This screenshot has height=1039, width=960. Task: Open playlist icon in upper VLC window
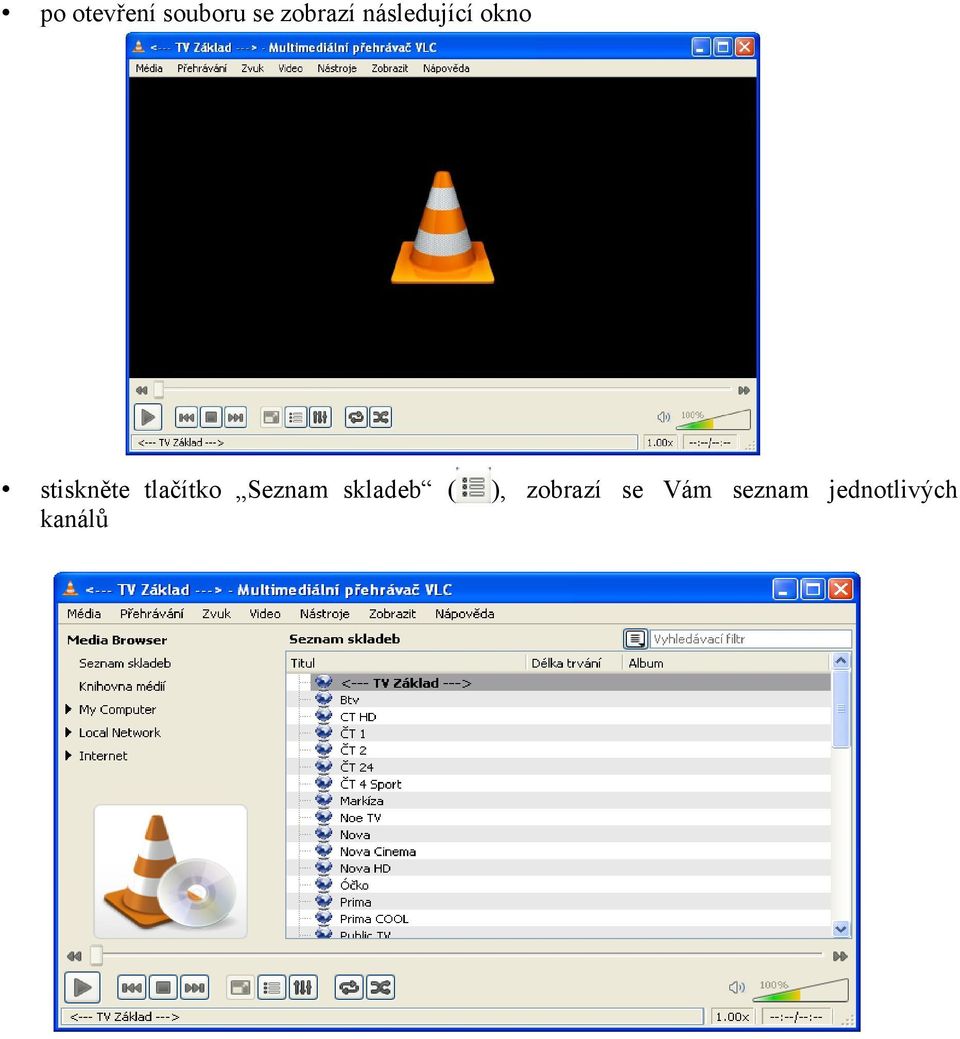coord(295,417)
